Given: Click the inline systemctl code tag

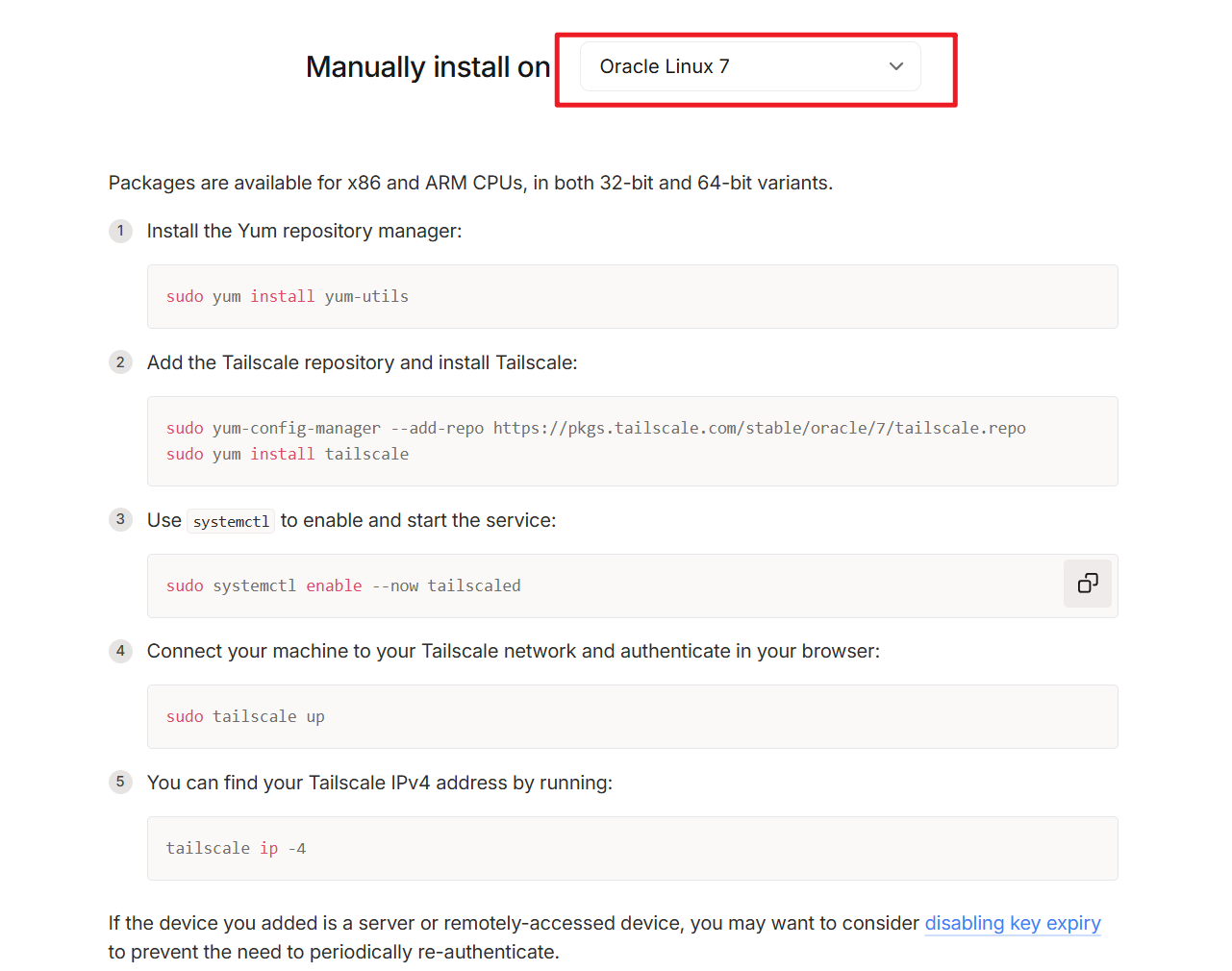Looking at the screenshot, I should [x=231, y=521].
